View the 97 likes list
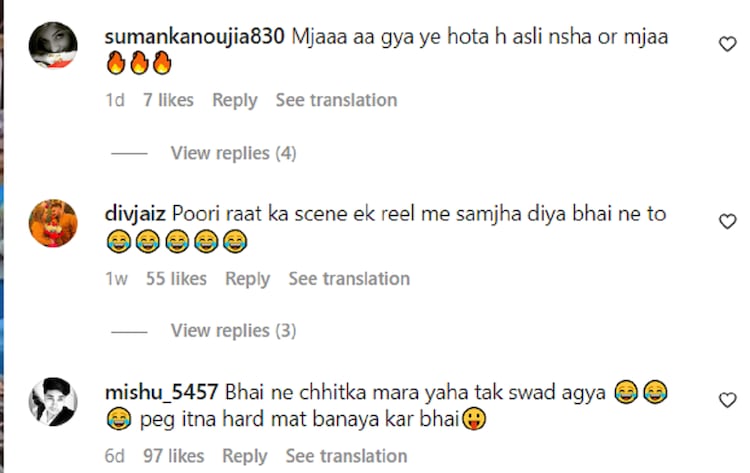Screen dimensions: 750x473 pyautogui.click(x=174, y=456)
